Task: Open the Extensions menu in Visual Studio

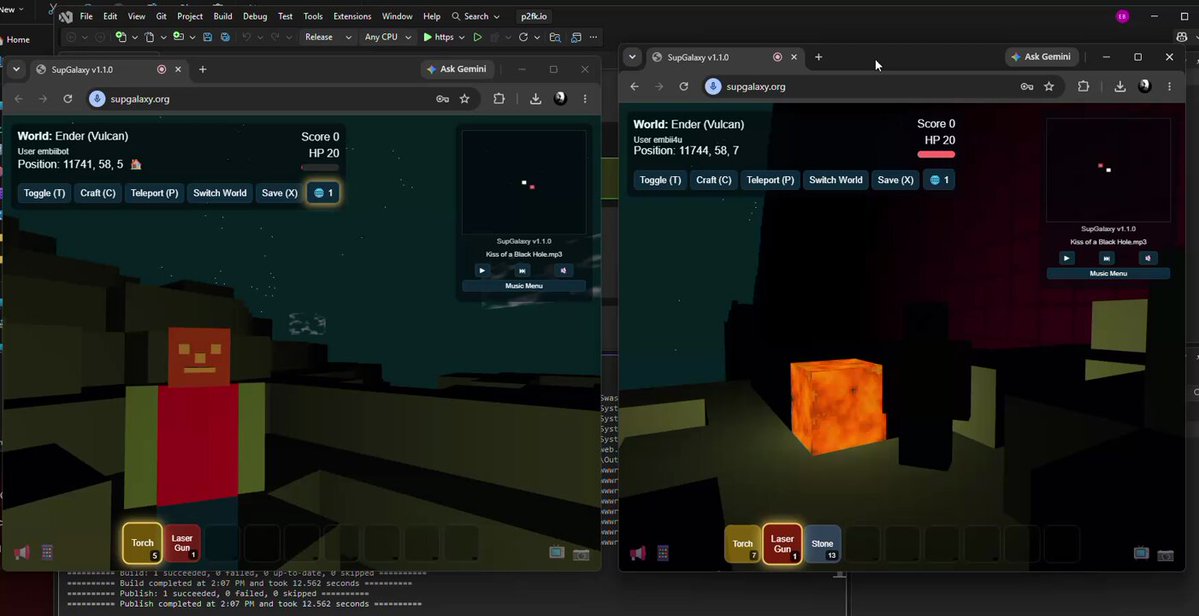Action: (353, 16)
